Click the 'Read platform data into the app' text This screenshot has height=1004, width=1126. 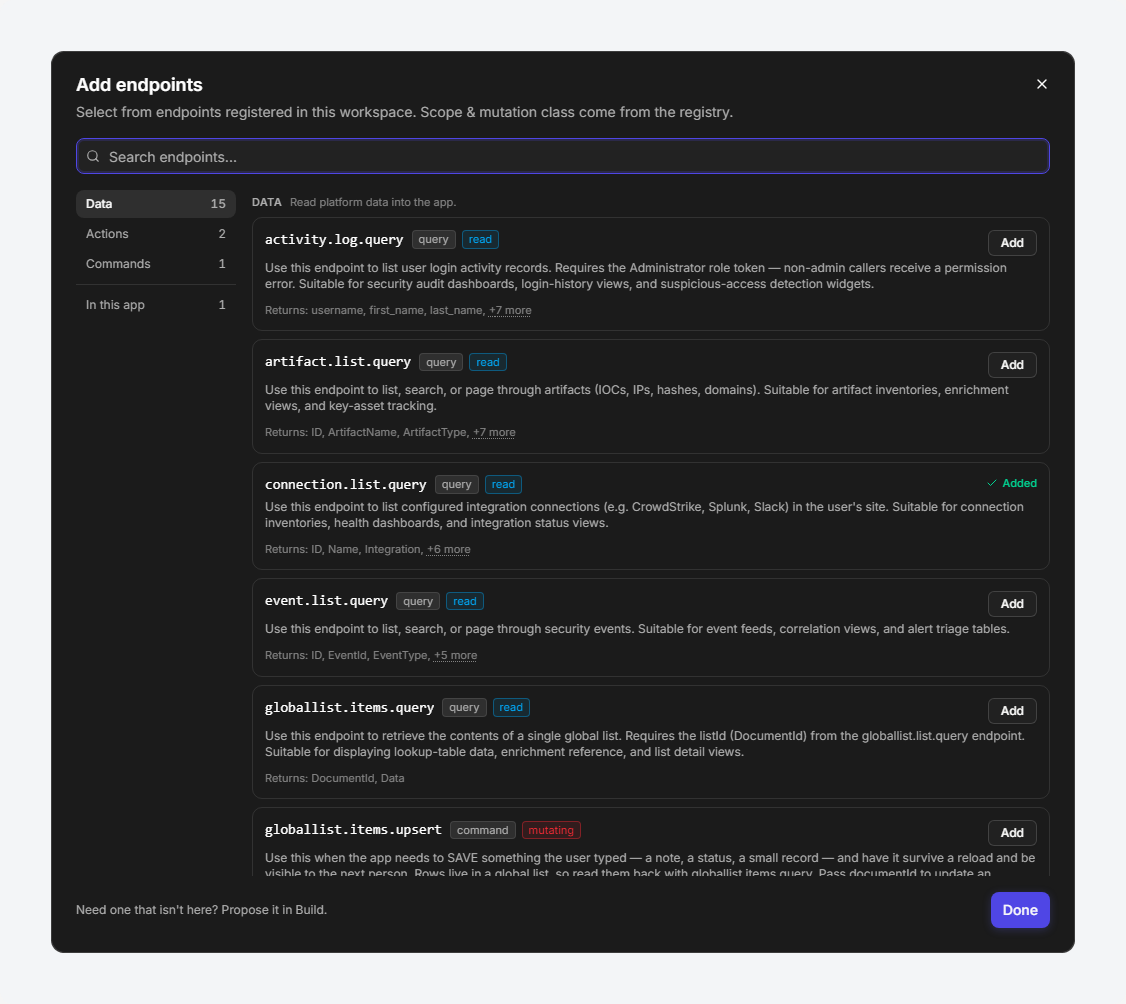pyautogui.click(x=373, y=203)
